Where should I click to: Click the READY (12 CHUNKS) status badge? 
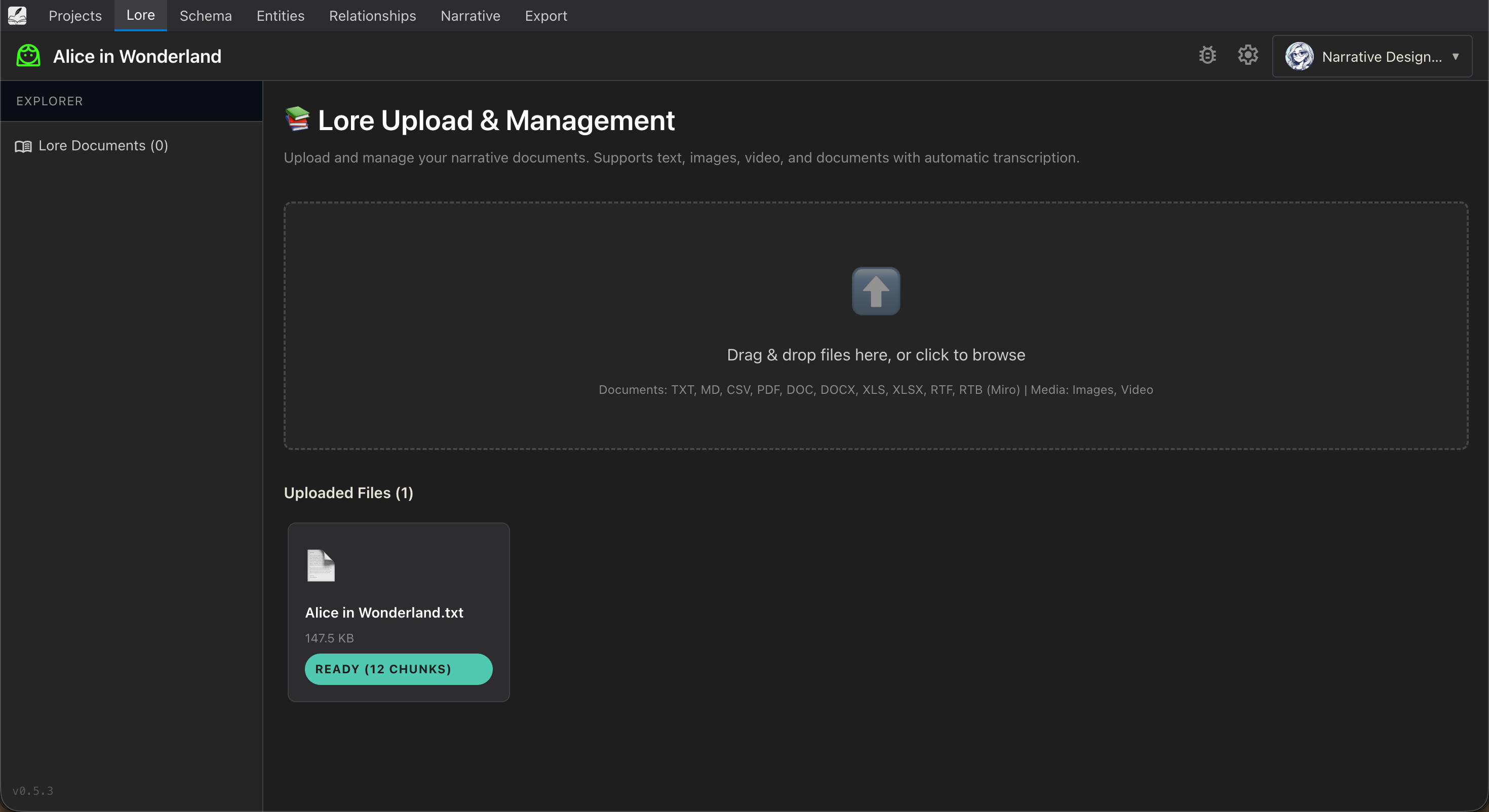coord(399,669)
